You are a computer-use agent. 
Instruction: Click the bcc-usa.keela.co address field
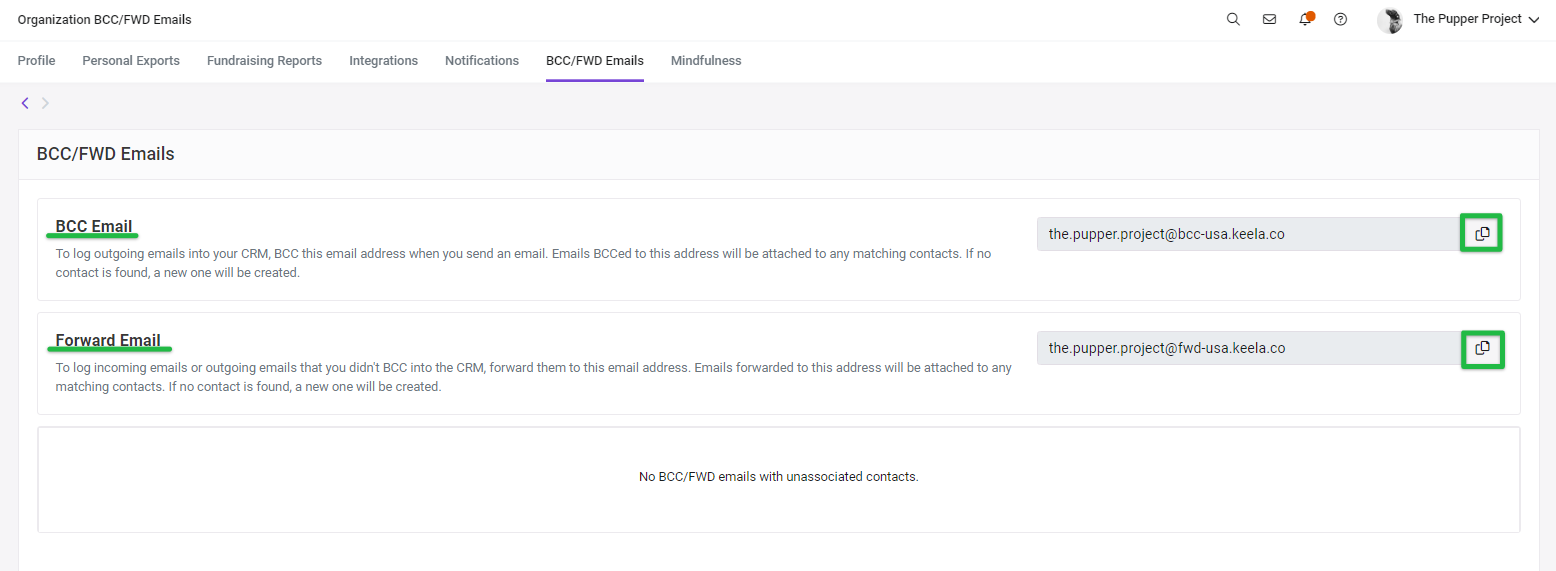1250,234
